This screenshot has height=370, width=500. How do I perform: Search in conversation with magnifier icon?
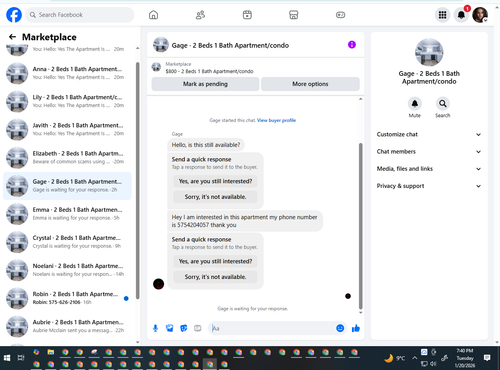(443, 104)
